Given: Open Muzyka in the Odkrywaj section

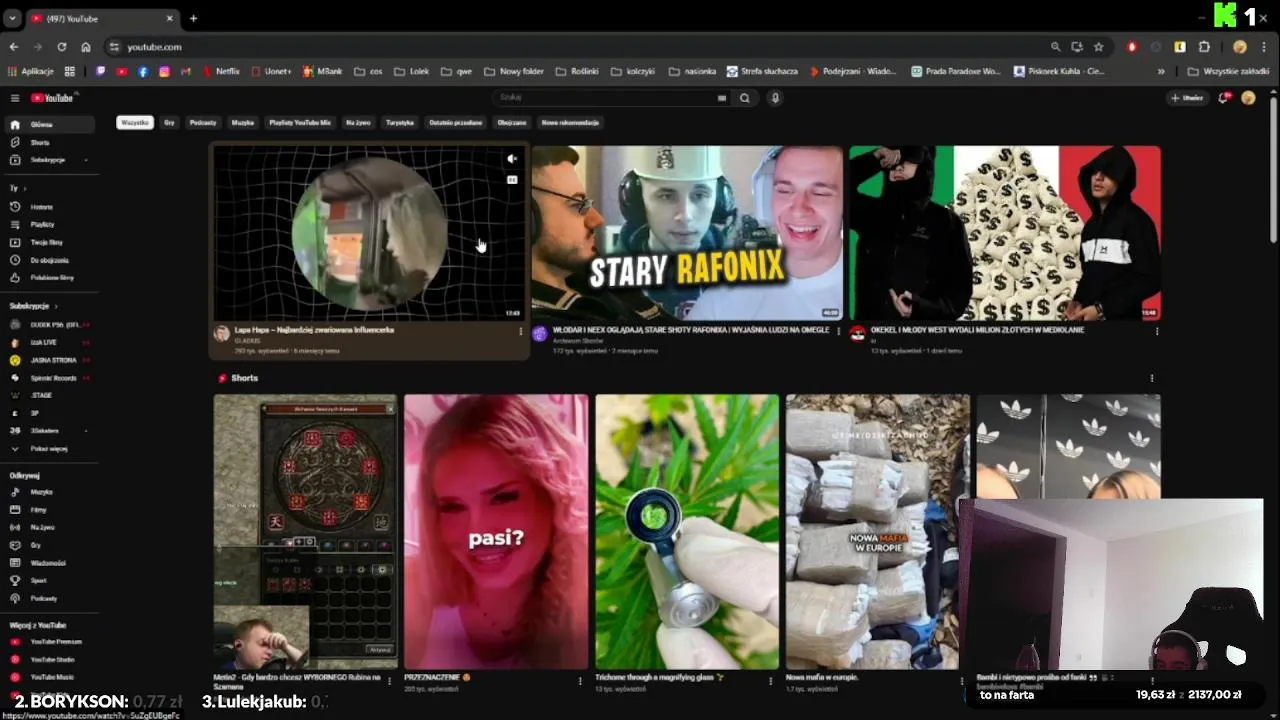Looking at the screenshot, I should point(50,492).
